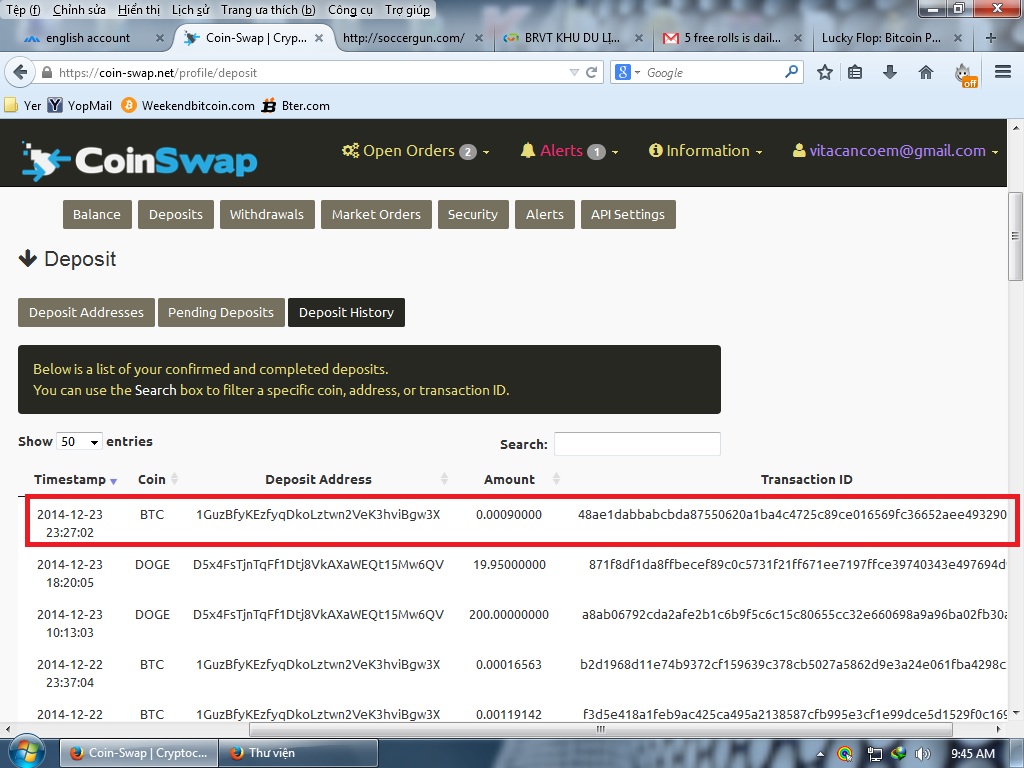Click the 200.00000000 DOGE amount
This screenshot has width=1024, height=768.
click(509, 615)
